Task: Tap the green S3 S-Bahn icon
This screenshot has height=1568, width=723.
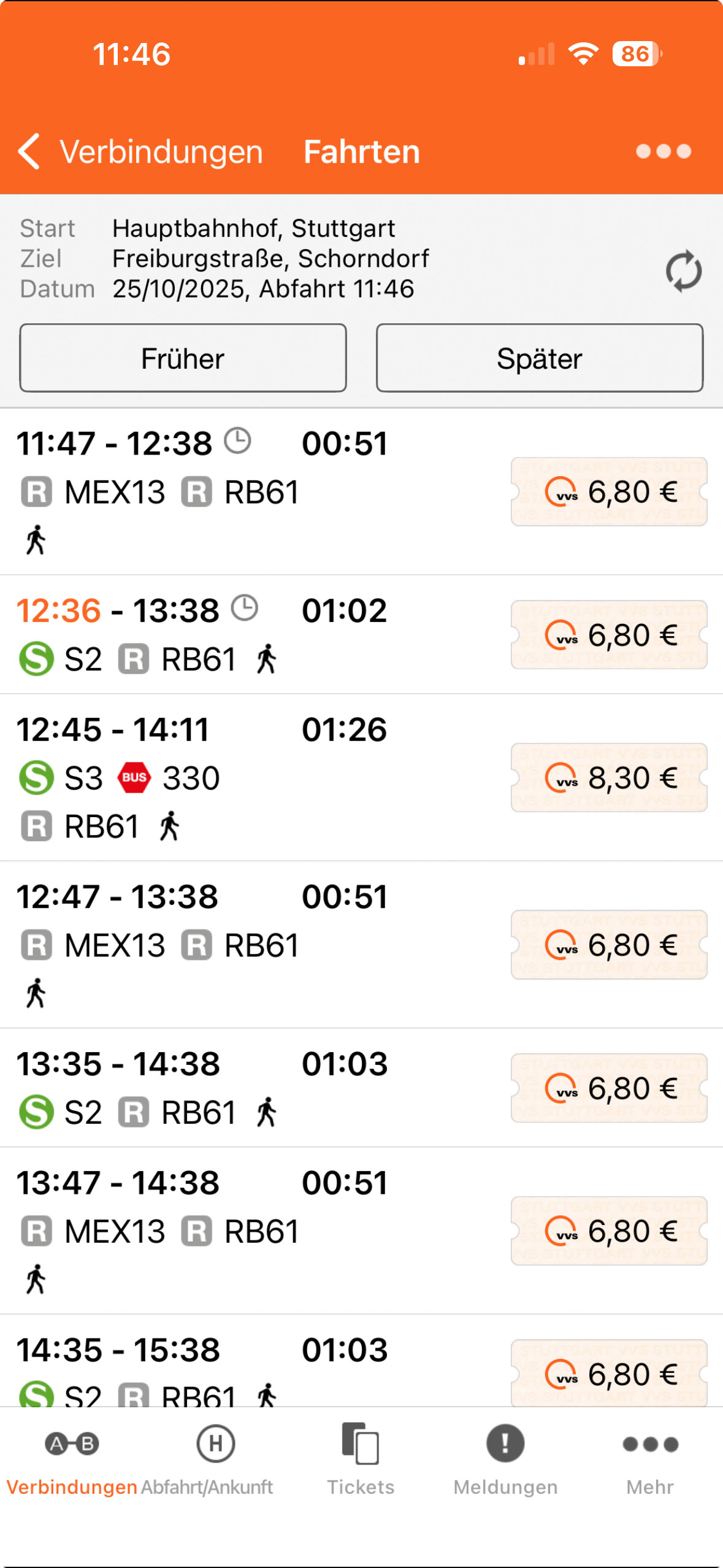Action: tap(36, 778)
